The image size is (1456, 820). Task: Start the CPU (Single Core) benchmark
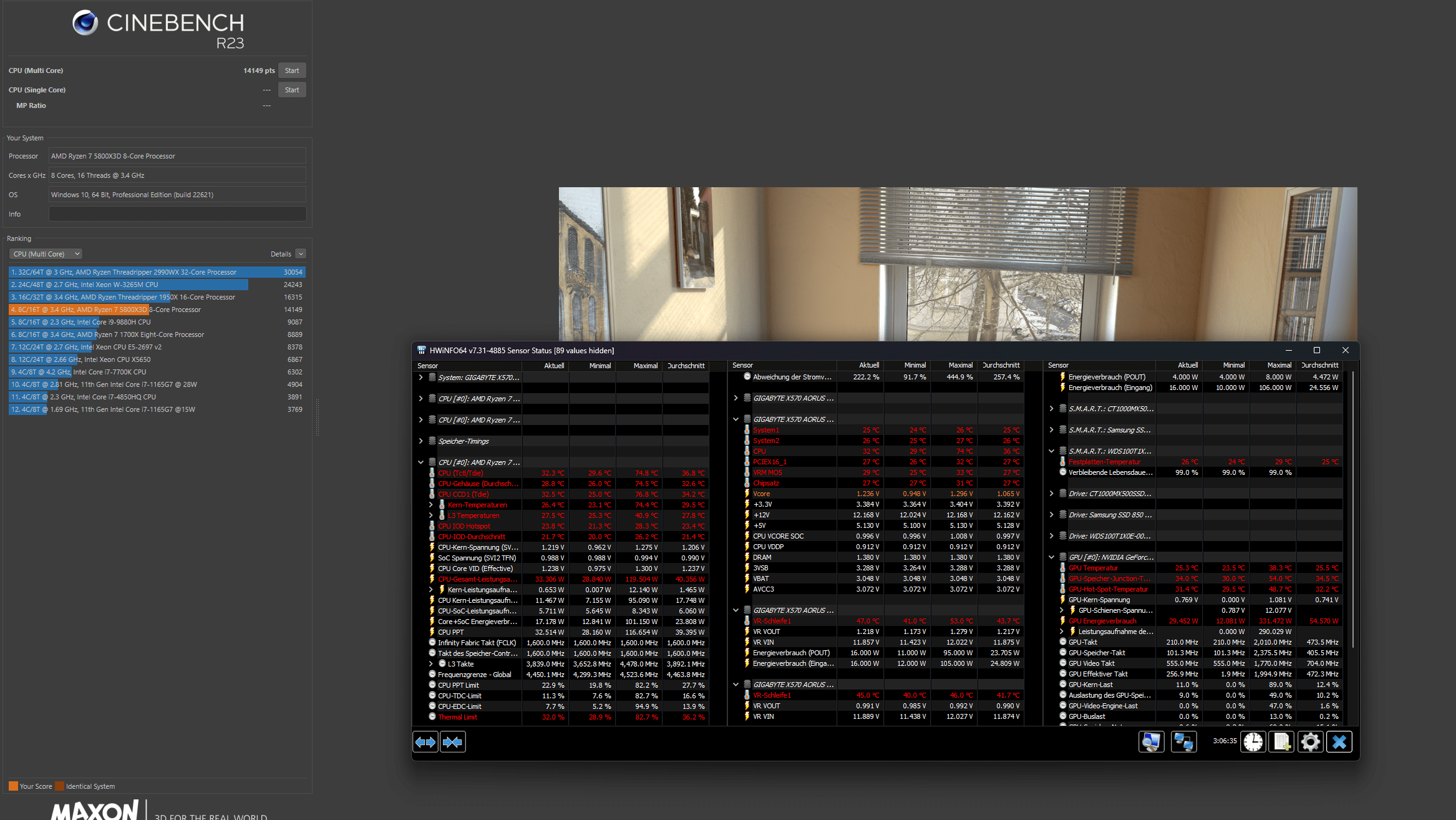tap(291, 90)
